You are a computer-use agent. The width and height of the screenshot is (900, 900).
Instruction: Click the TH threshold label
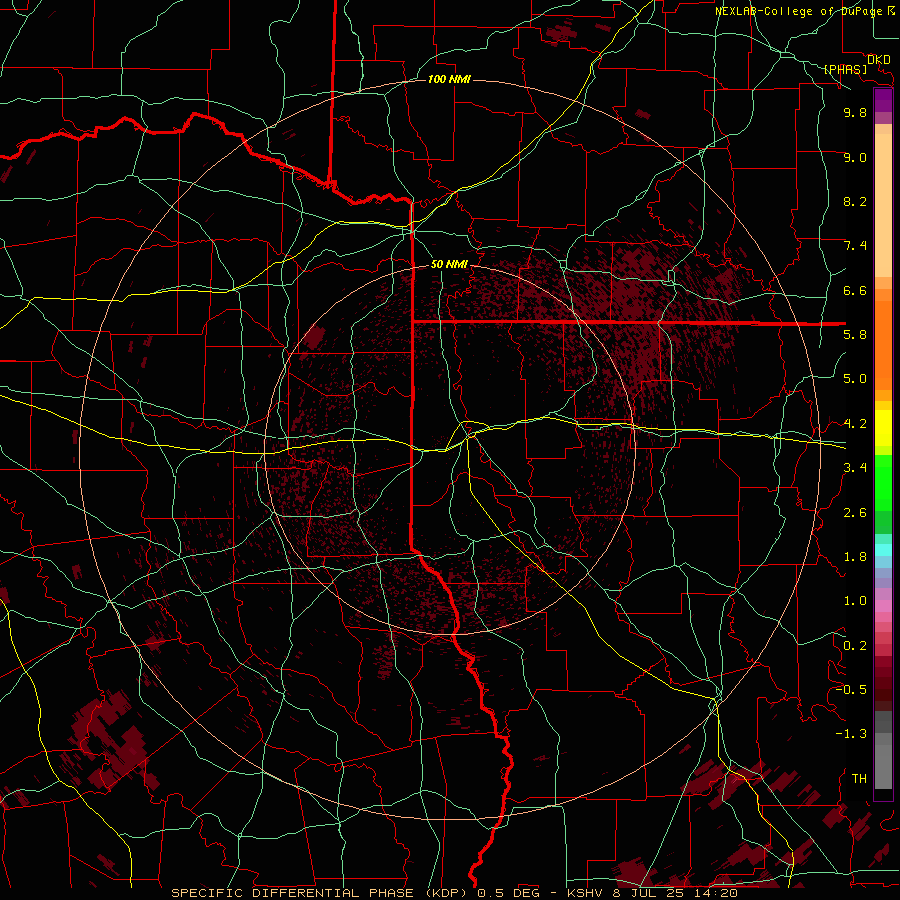[859, 779]
